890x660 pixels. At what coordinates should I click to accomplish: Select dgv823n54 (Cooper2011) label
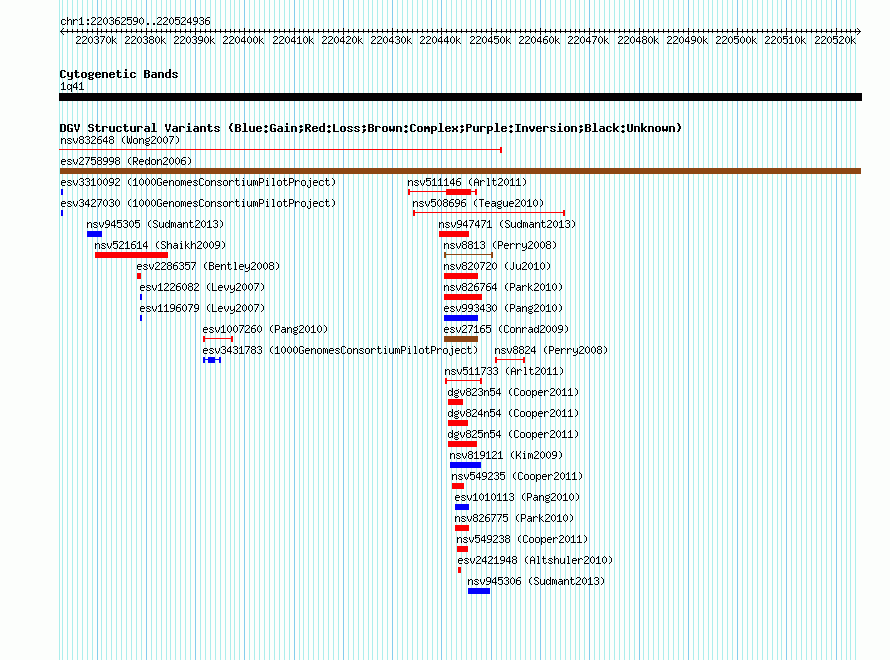(x=513, y=392)
